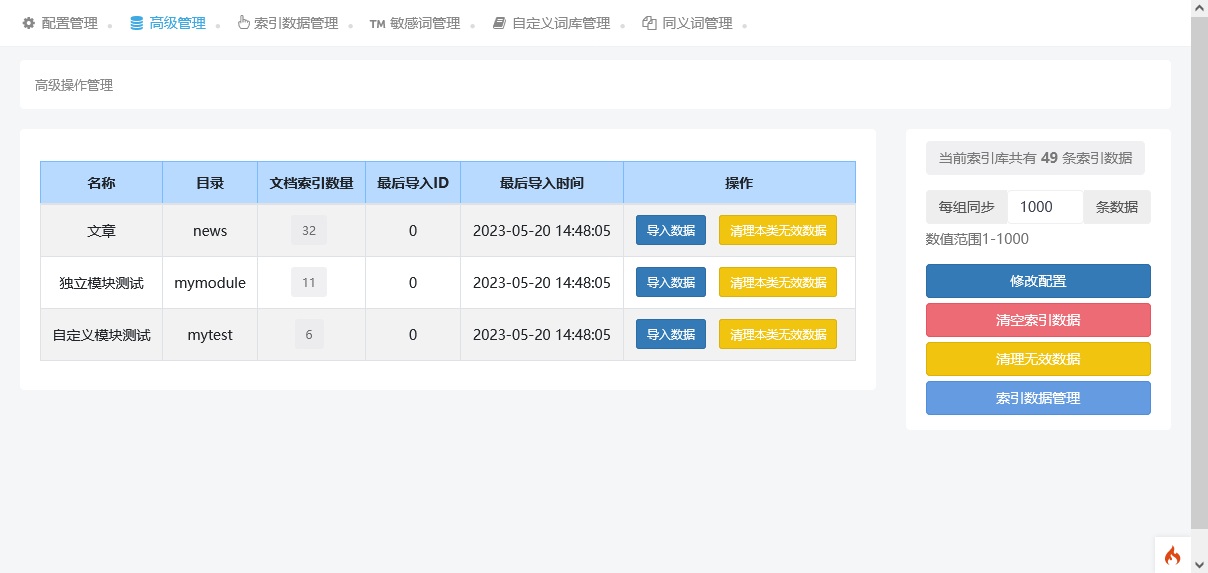
Task: Click the page's vertical scrollbar thumb
Action: tap(1199, 272)
